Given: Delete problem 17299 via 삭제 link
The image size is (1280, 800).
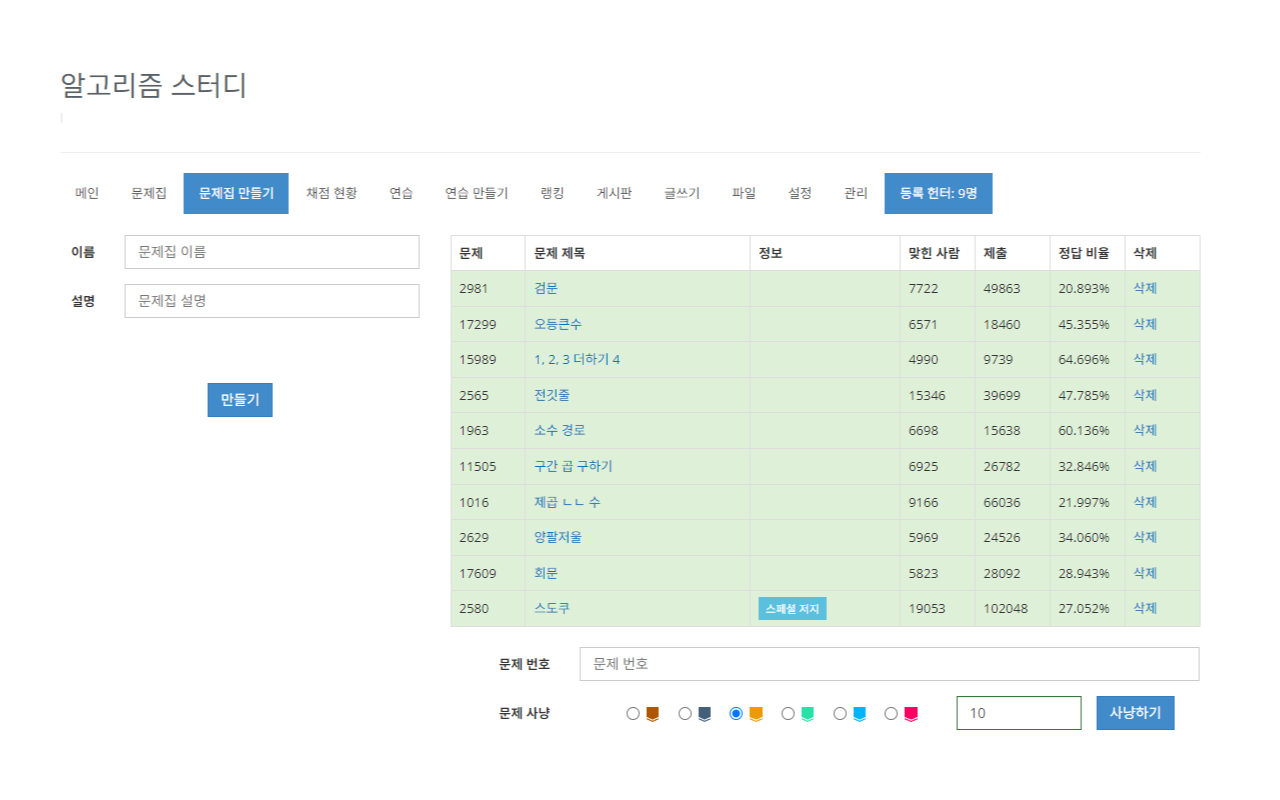Looking at the screenshot, I should coord(1145,324).
